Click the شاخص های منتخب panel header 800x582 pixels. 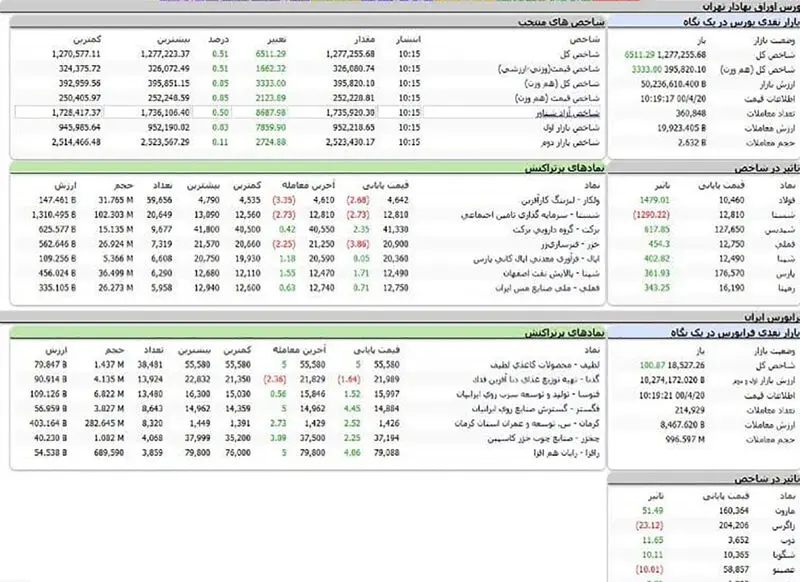[308, 22]
